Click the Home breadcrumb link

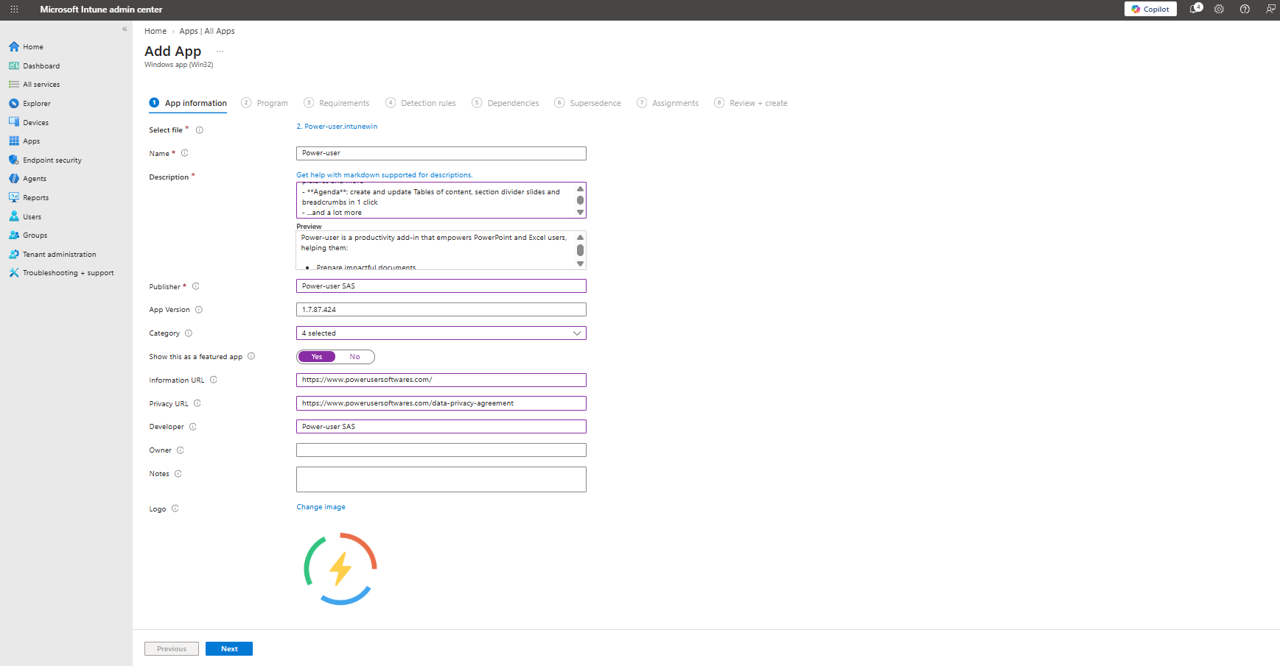point(155,31)
